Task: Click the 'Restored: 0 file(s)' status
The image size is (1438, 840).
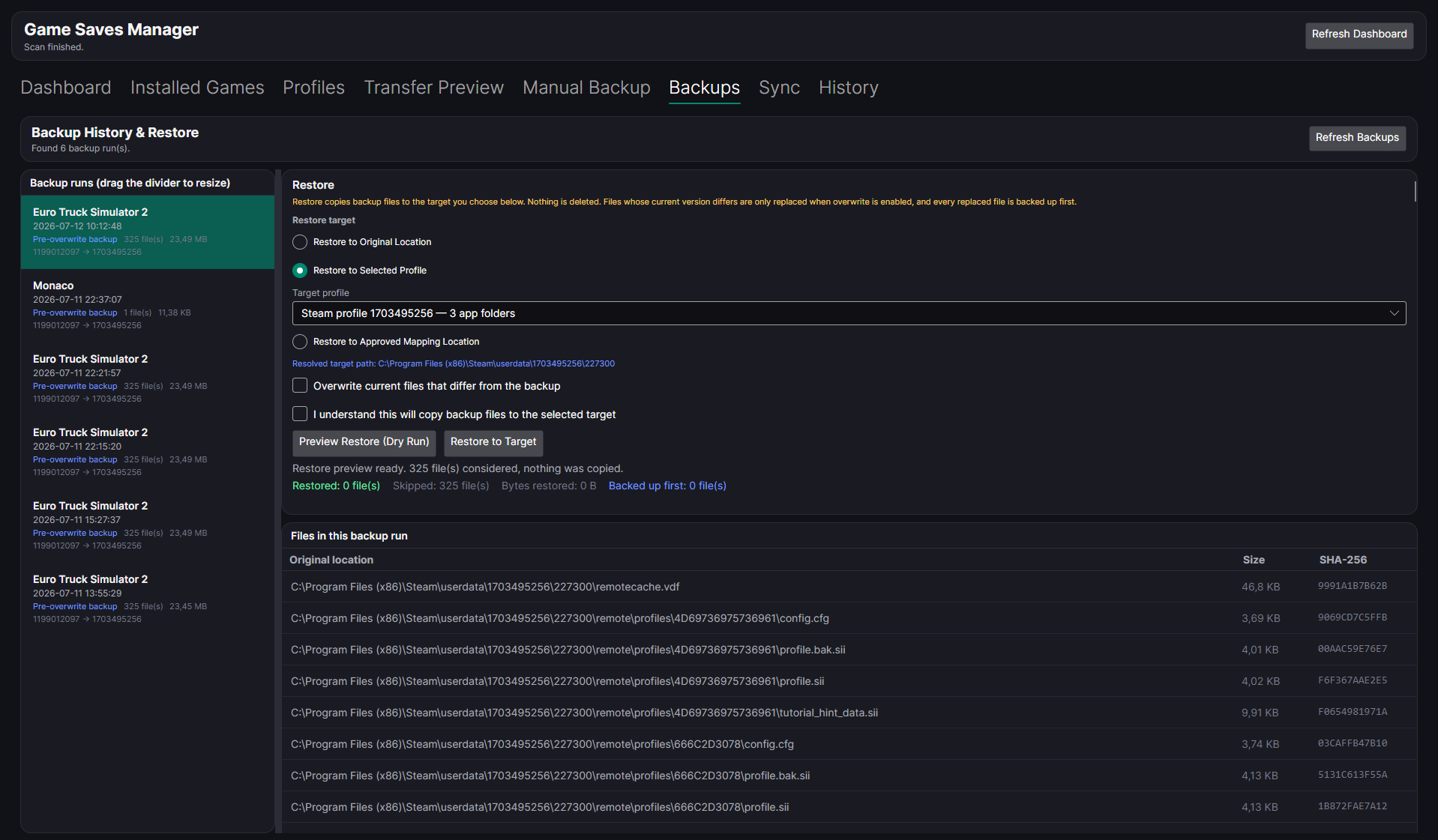Action: (x=336, y=486)
